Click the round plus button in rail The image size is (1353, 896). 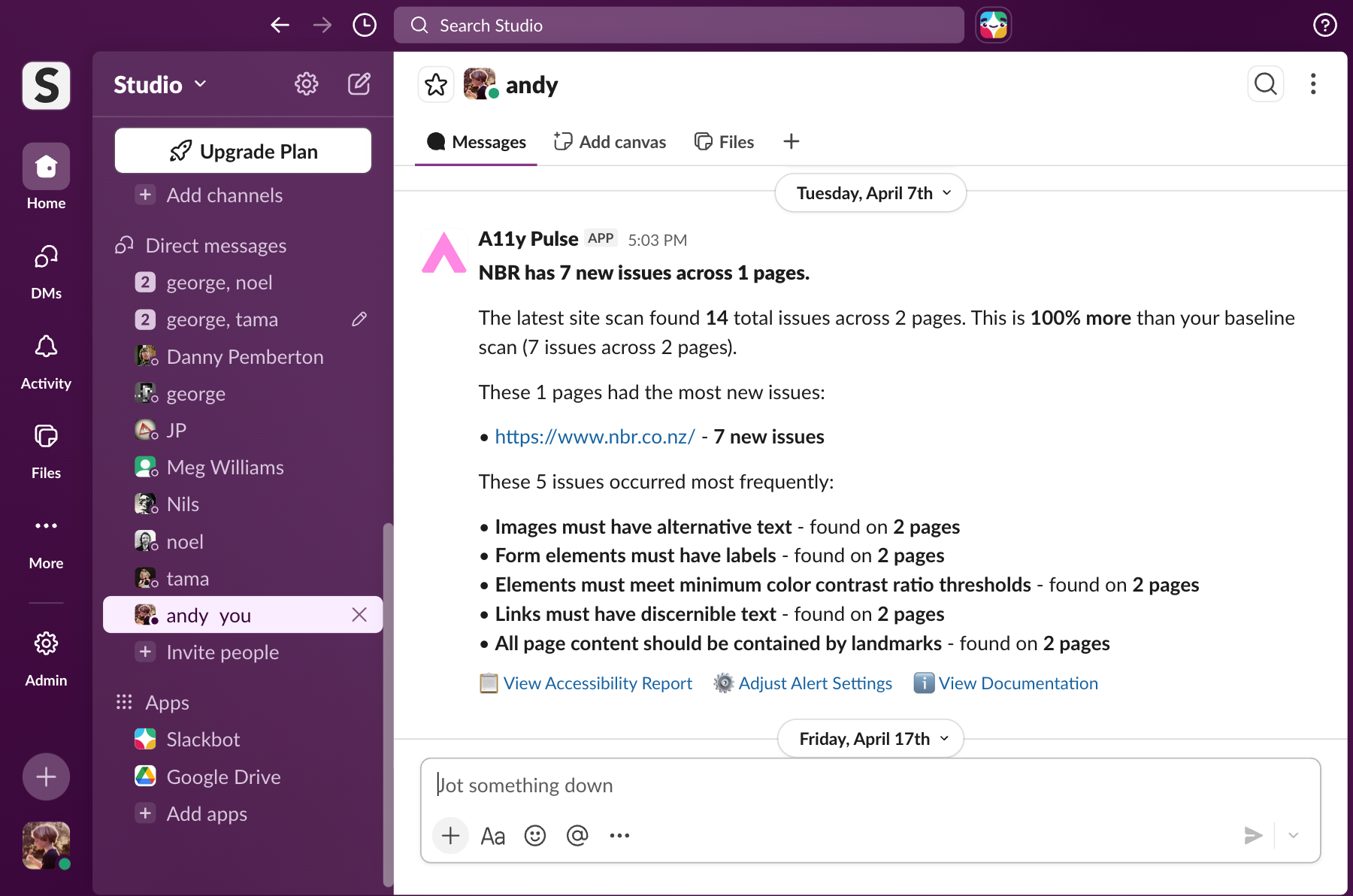tap(46, 776)
